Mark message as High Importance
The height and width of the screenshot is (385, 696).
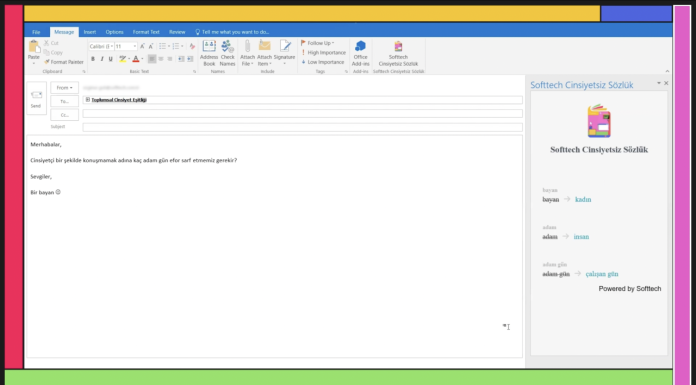(323, 52)
